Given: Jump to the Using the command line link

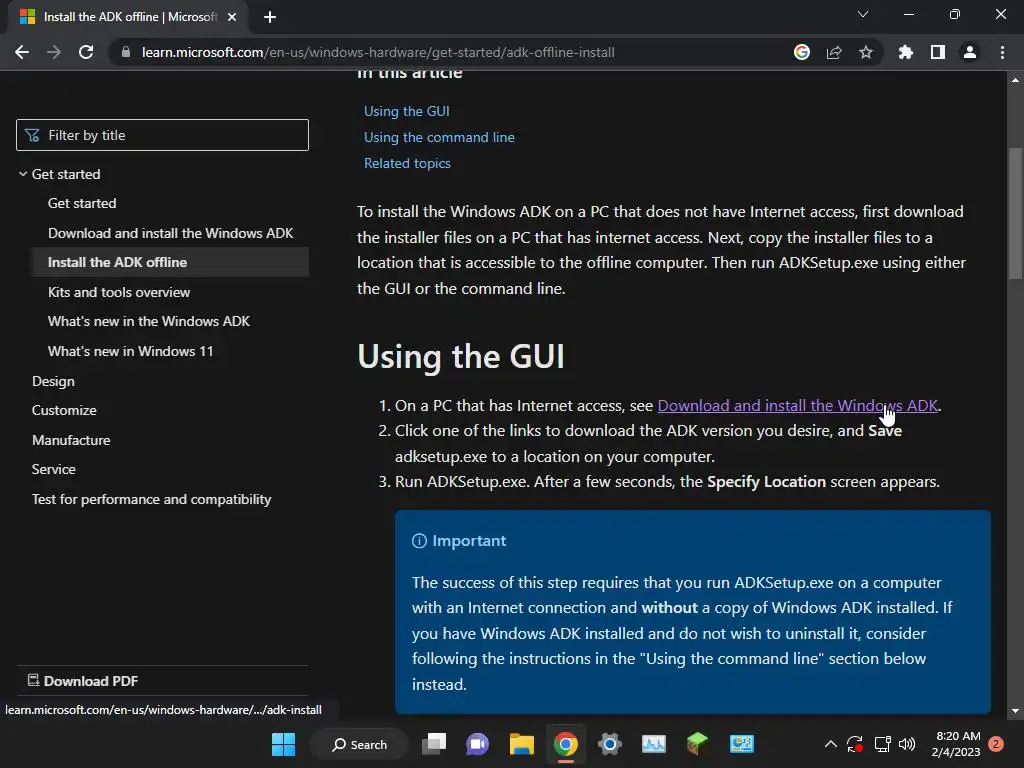Looking at the screenshot, I should (x=439, y=137).
